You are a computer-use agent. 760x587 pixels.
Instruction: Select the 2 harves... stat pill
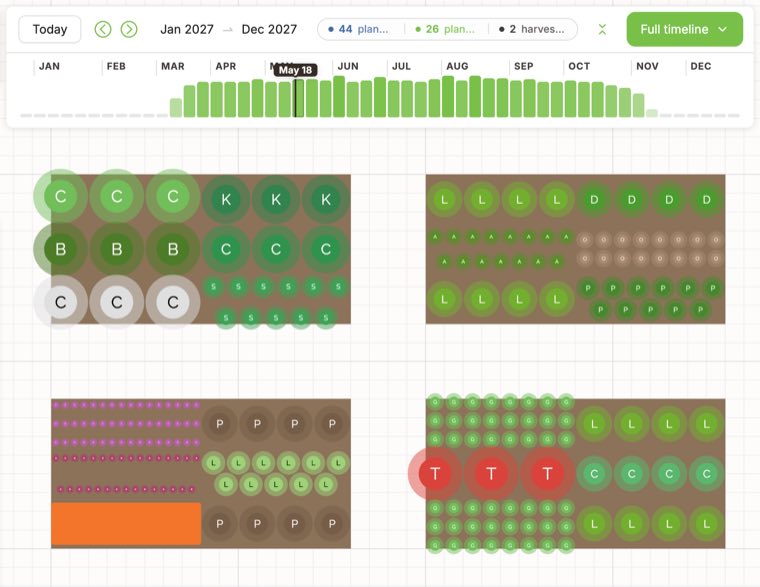[x=531, y=29]
